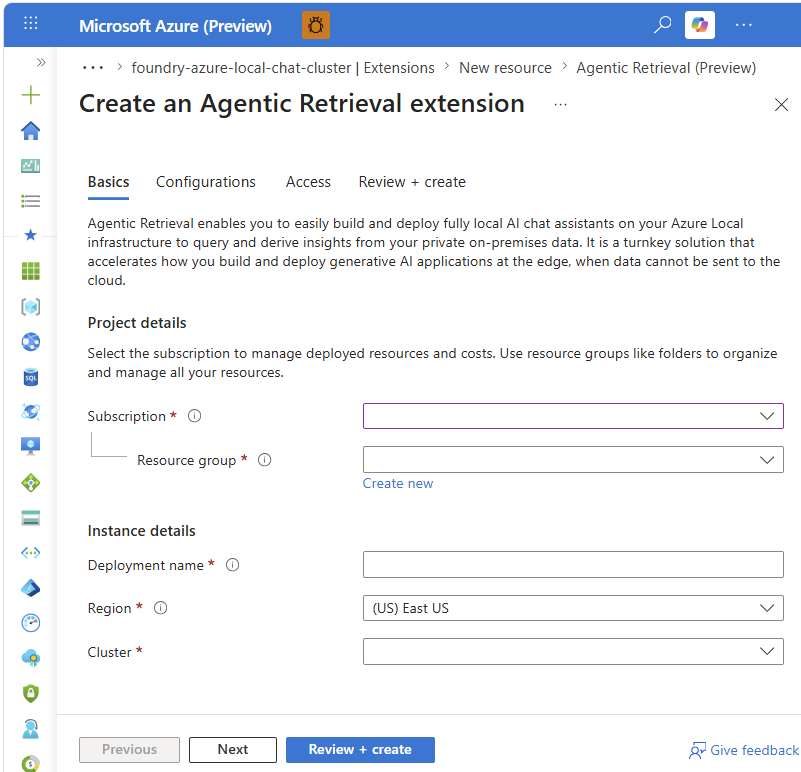The width and height of the screenshot is (801, 772).
Task: Open Azure Cosmos DB planet icon
Action: [x=31, y=412]
